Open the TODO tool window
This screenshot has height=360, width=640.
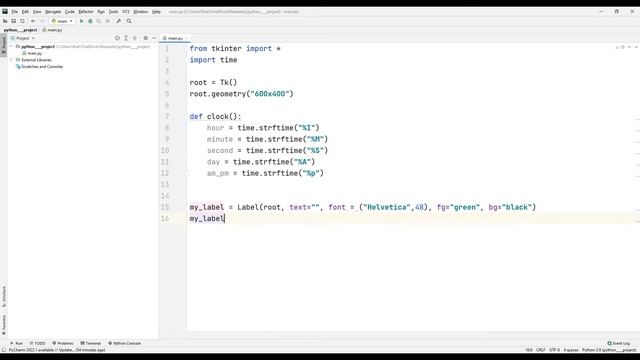[x=37, y=343]
